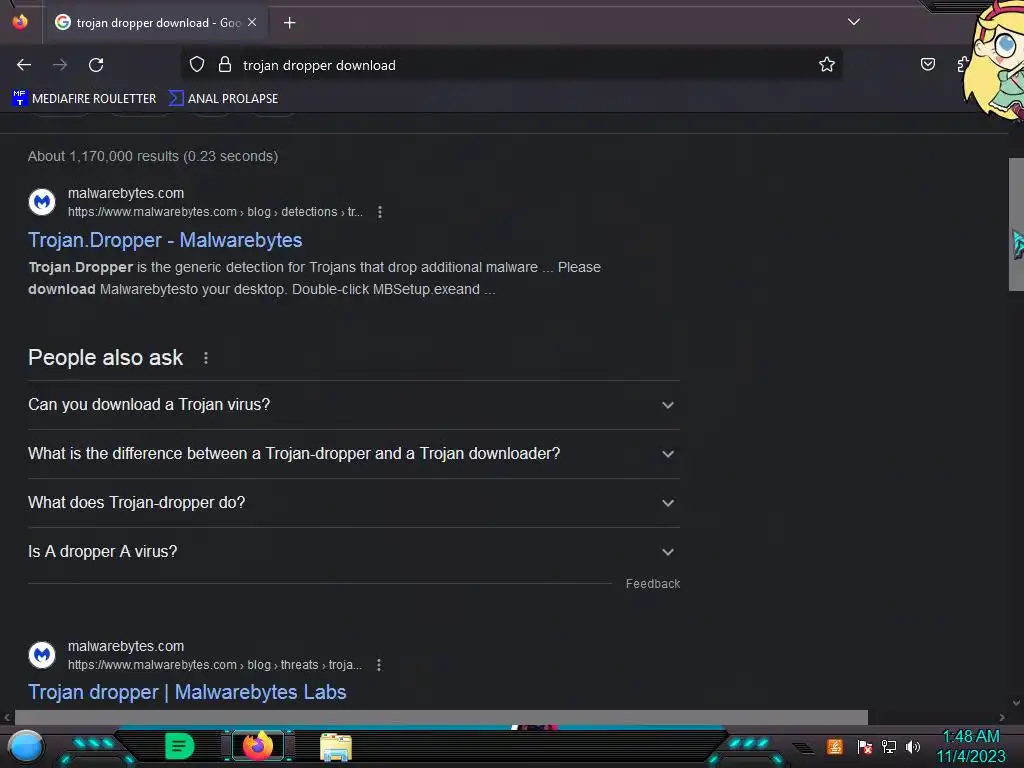Open About this result menu beside People also ask
The width and height of the screenshot is (1024, 768).
206,358
